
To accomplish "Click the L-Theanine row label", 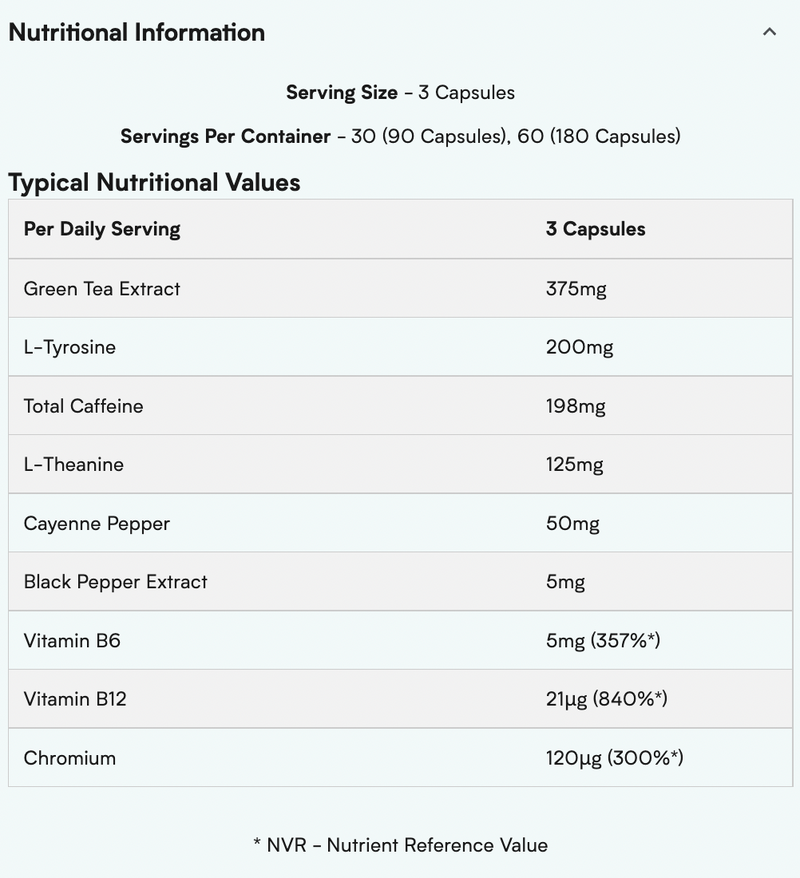I will pyautogui.click(x=74, y=465).
